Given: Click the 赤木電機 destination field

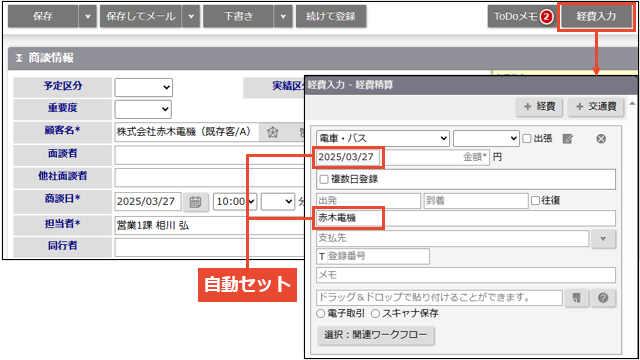Looking at the screenshot, I should point(466,218).
